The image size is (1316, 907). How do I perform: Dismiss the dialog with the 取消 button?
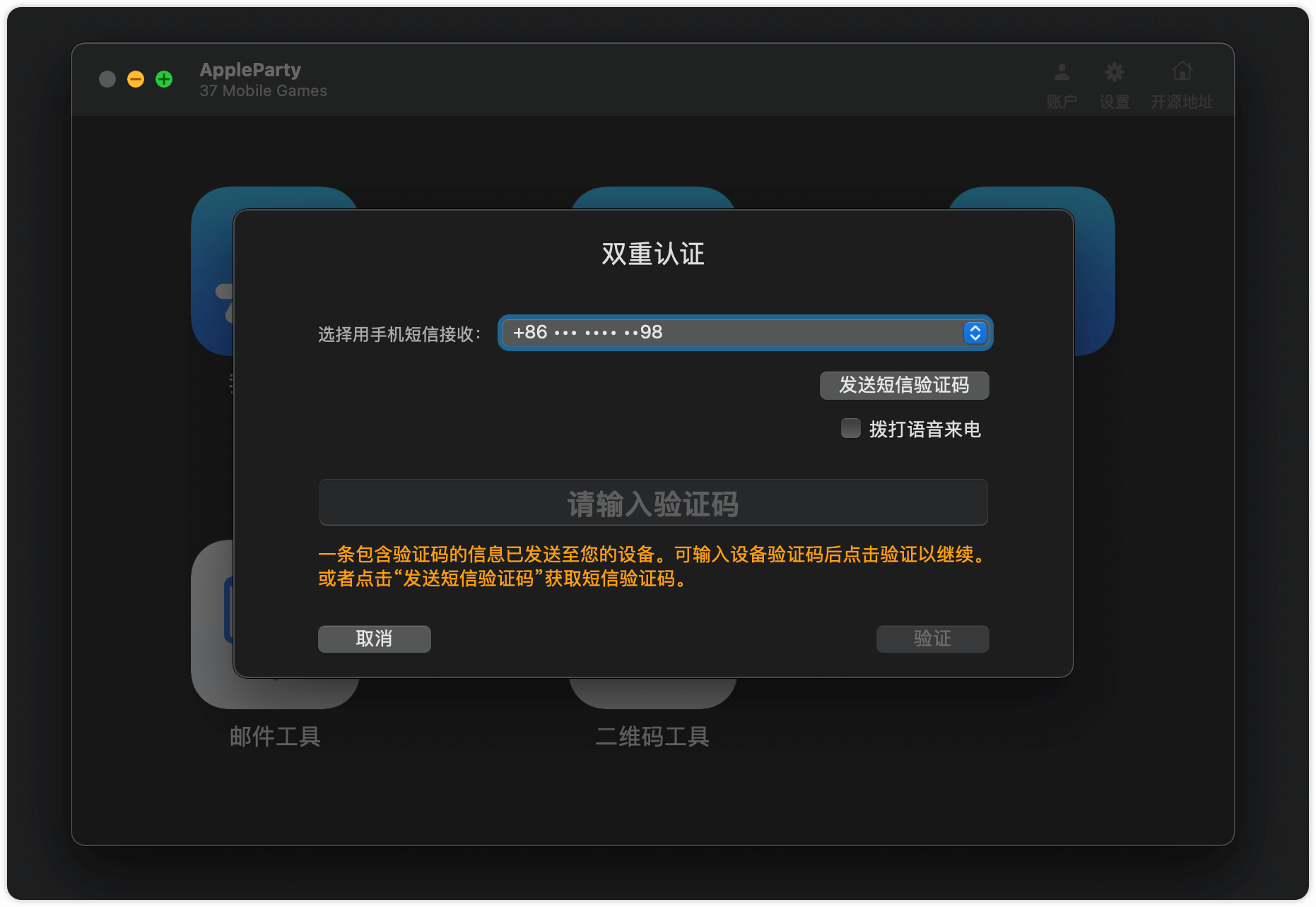click(x=374, y=639)
